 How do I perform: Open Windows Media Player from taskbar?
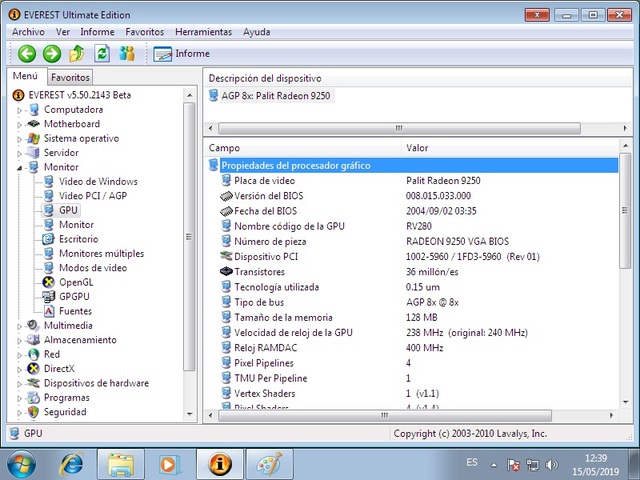169,464
